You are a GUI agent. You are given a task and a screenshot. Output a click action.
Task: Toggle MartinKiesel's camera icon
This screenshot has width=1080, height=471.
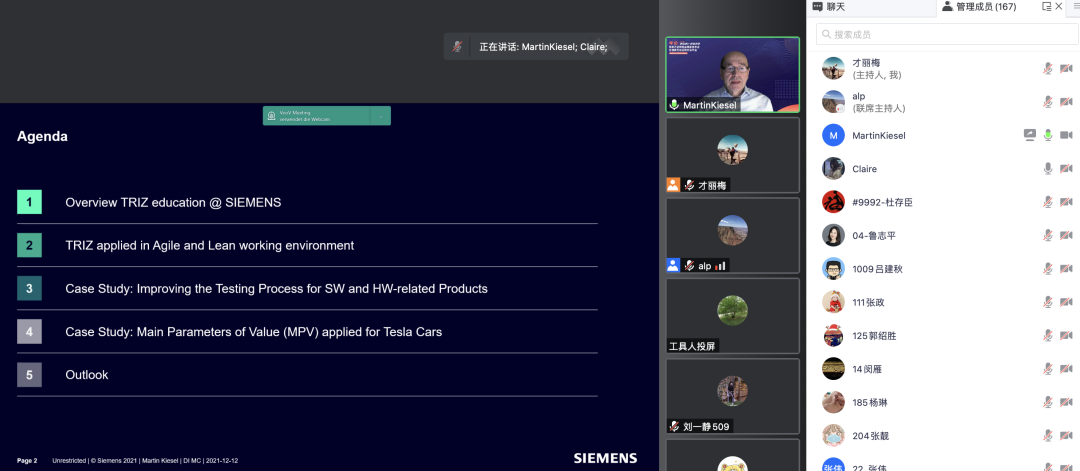[x=1066, y=135]
